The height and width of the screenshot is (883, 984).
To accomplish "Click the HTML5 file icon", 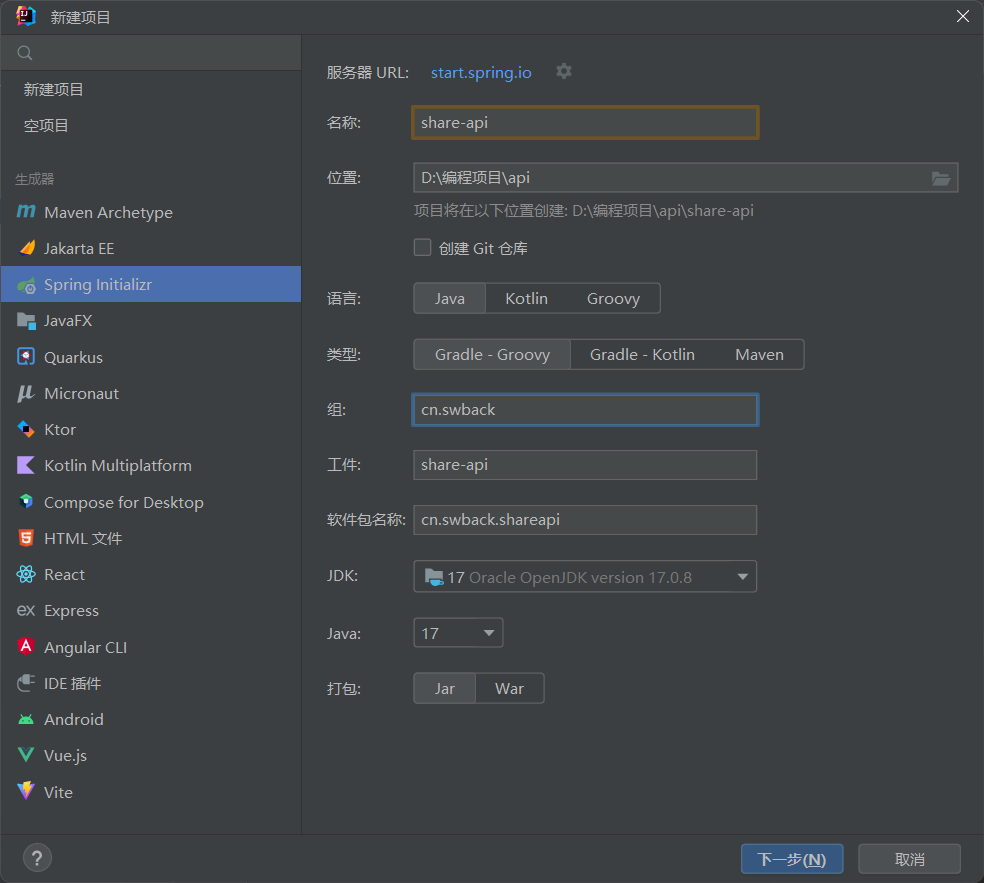I will (x=26, y=538).
